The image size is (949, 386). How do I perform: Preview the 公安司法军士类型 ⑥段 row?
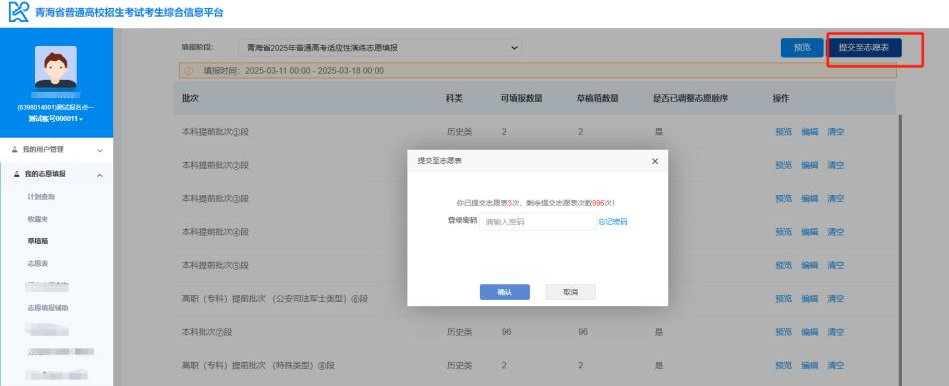coord(783,298)
